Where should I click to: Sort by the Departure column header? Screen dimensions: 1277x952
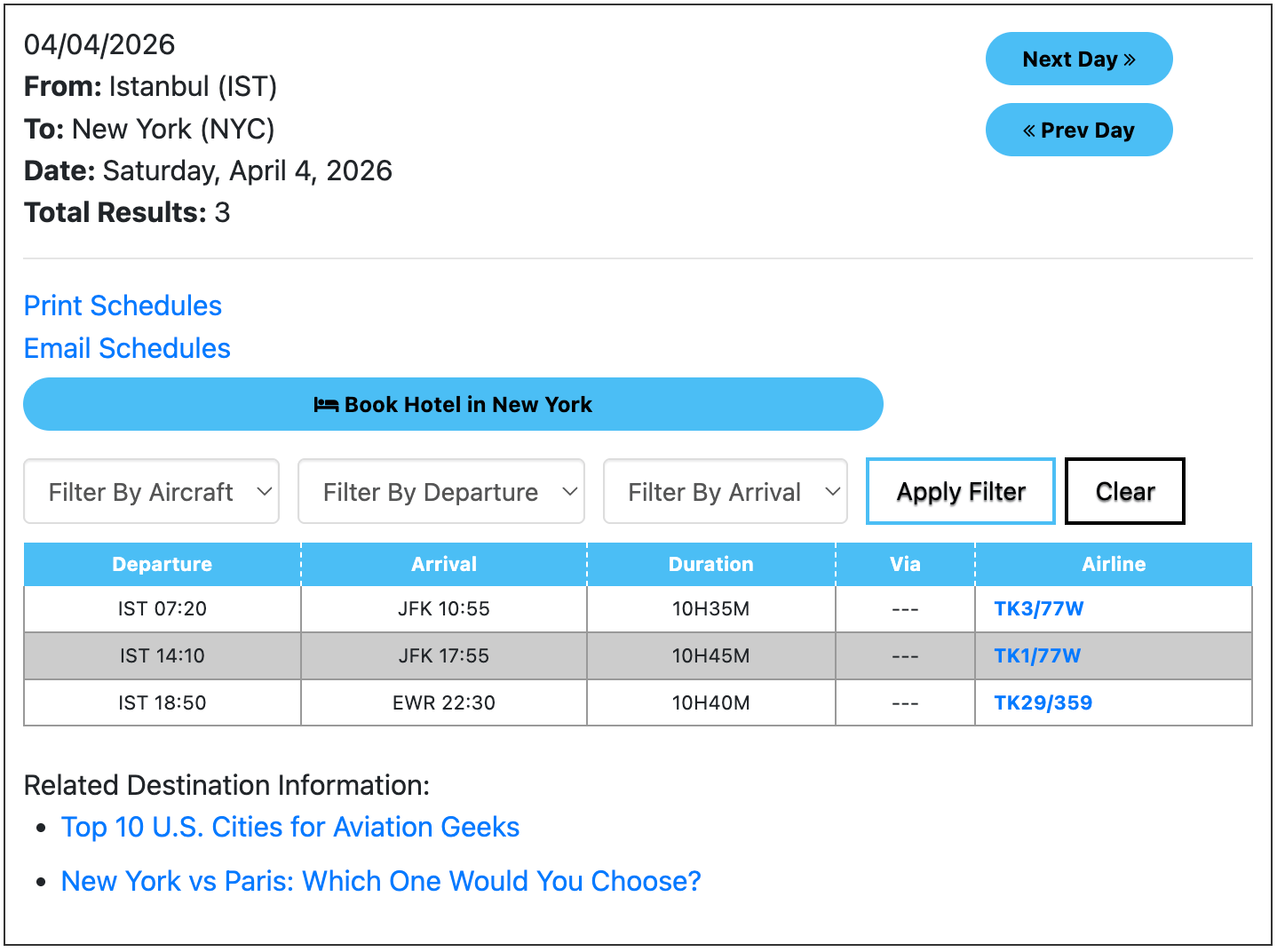(x=162, y=564)
